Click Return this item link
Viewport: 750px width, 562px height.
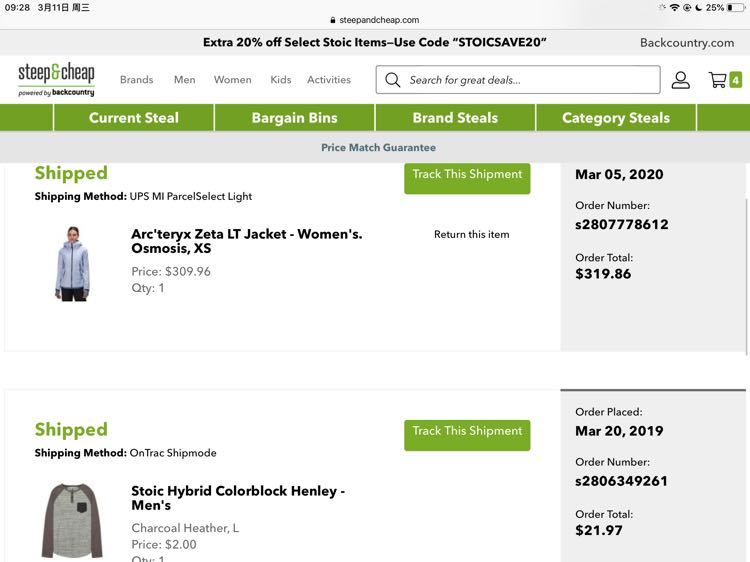(472, 234)
